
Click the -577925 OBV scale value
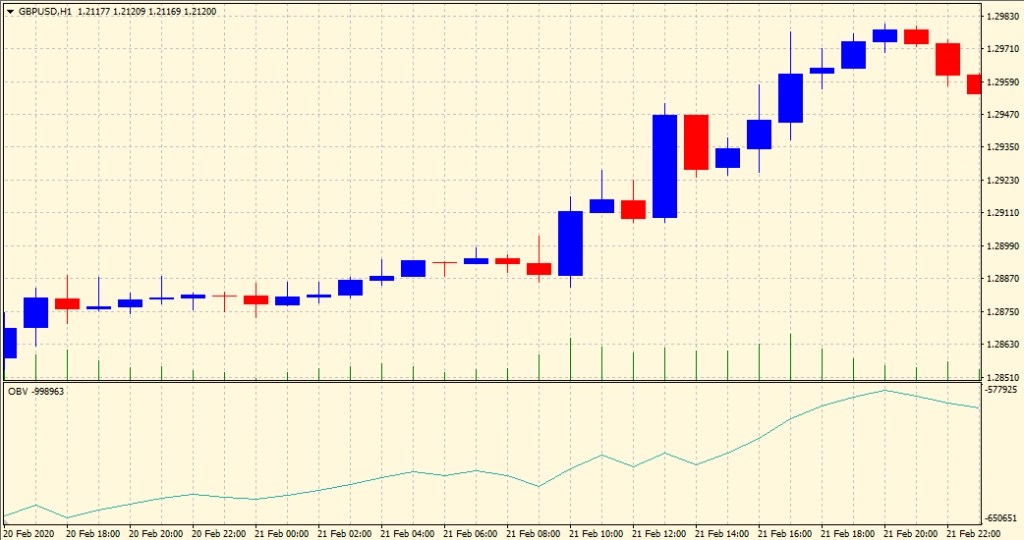[1001, 390]
